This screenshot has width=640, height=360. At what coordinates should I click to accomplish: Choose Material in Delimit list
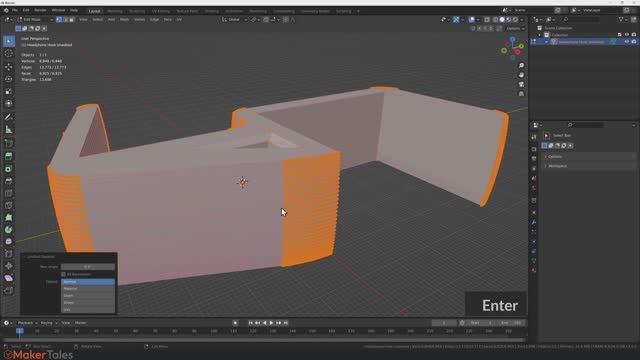(88, 289)
